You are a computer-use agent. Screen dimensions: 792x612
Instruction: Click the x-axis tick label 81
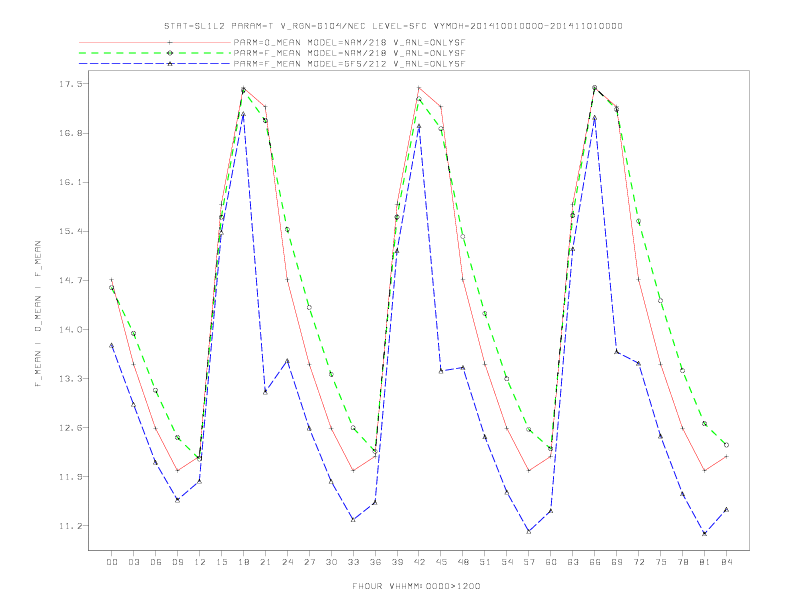click(x=705, y=562)
